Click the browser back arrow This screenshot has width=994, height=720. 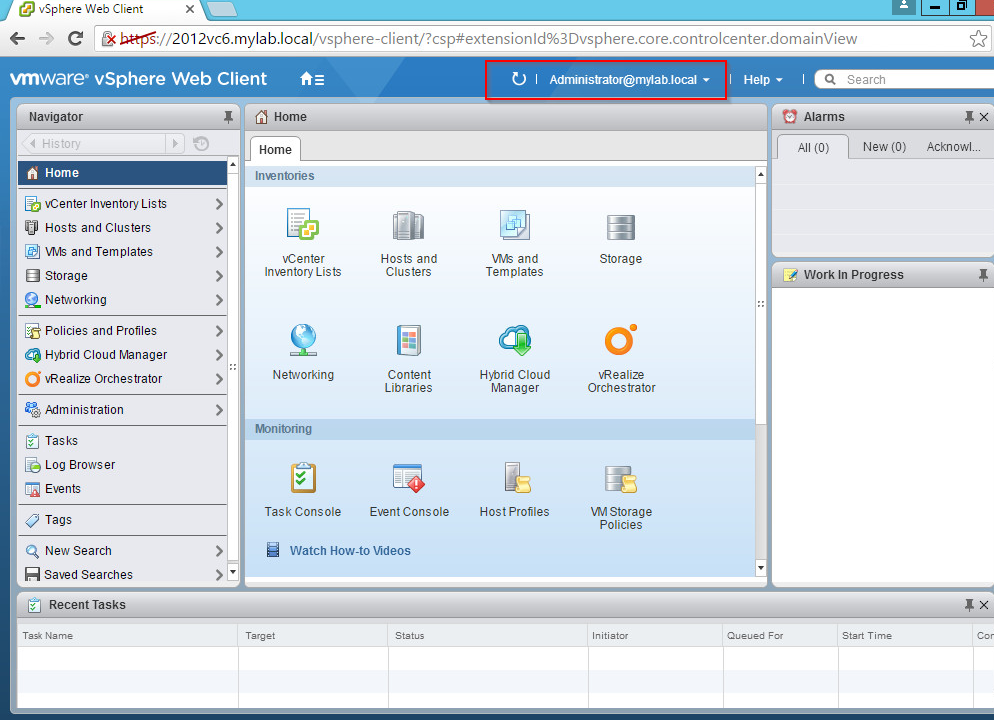coord(18,39)
